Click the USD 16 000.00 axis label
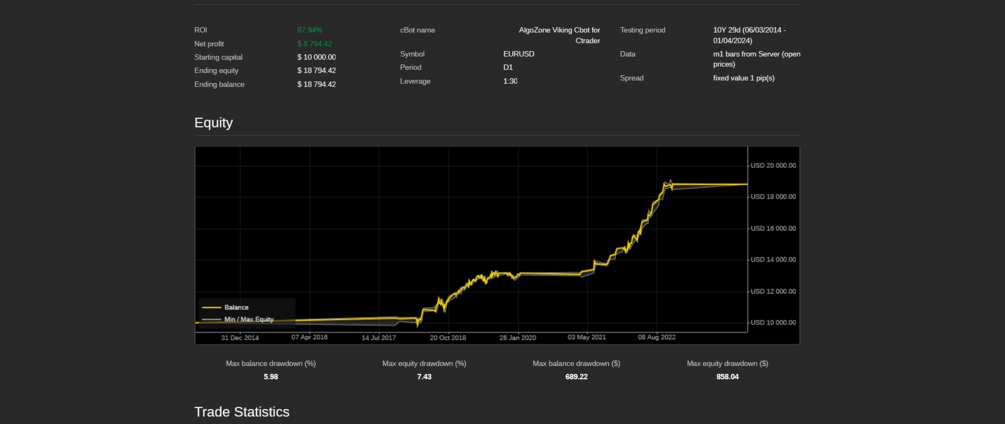This screenshot has width=1005, height=424. coord(774,228)
